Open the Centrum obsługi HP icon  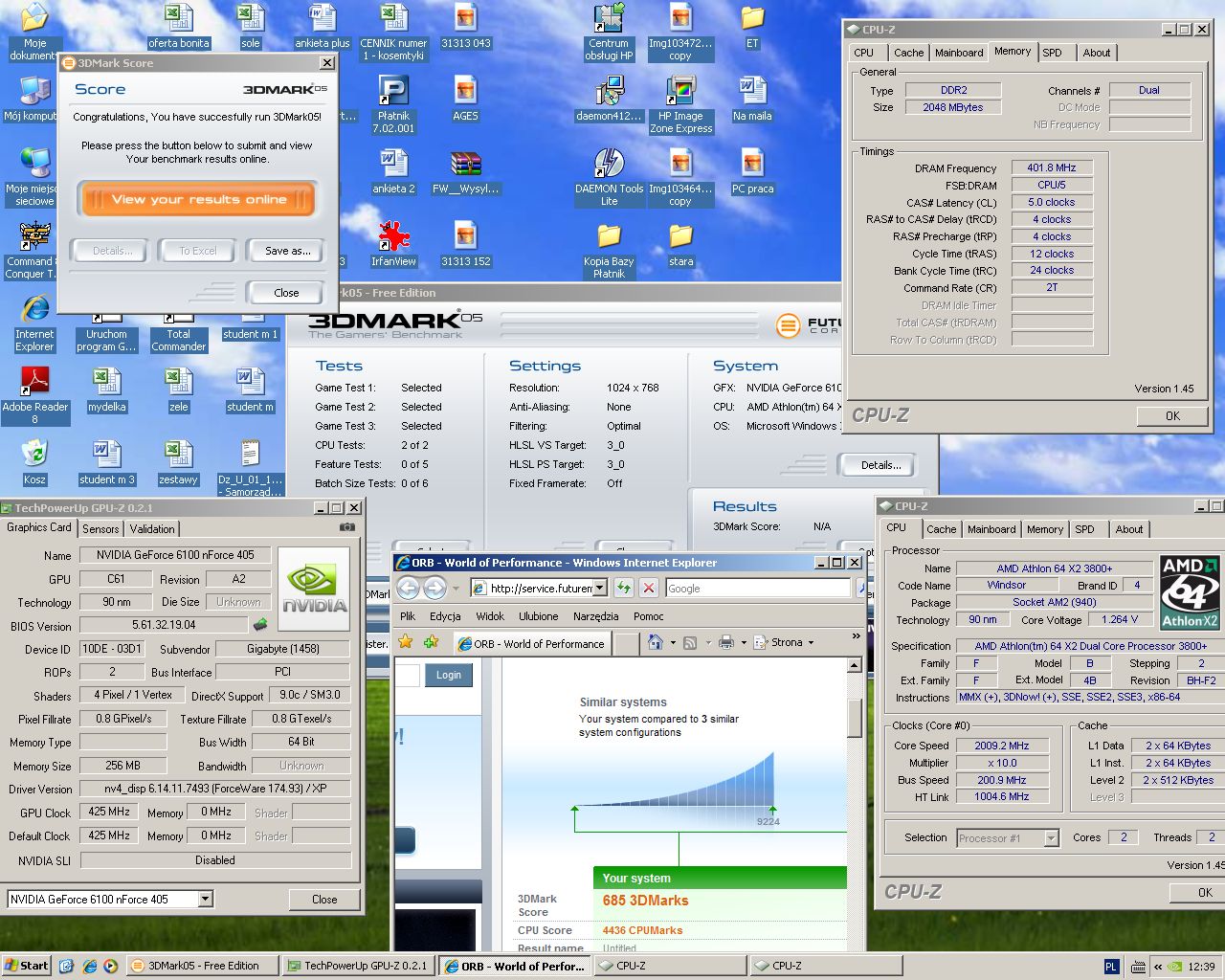pyautogui.click(x=609, y=32)
